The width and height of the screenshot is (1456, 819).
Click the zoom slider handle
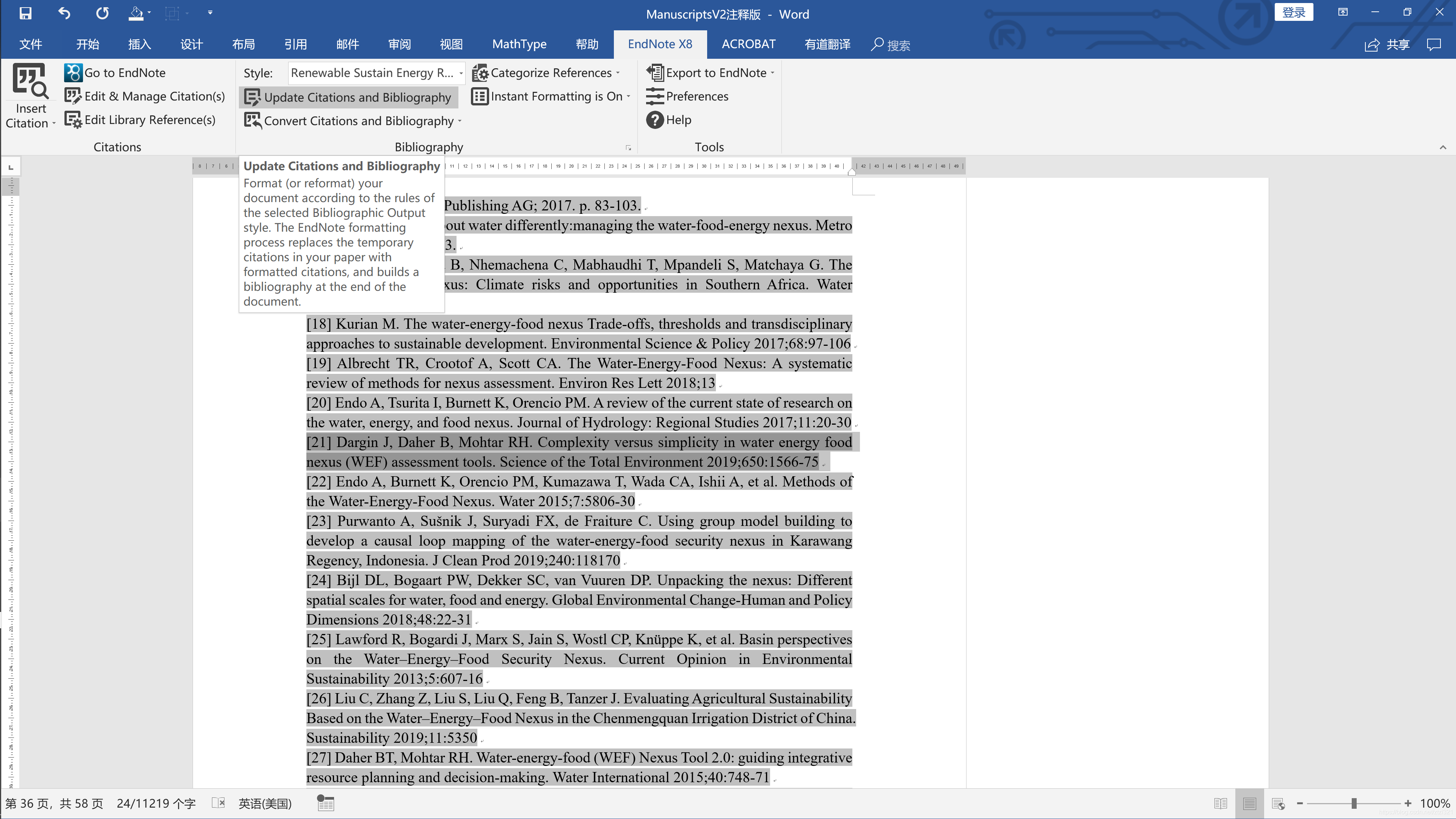pyautogui.click(x=1354, y=803)
